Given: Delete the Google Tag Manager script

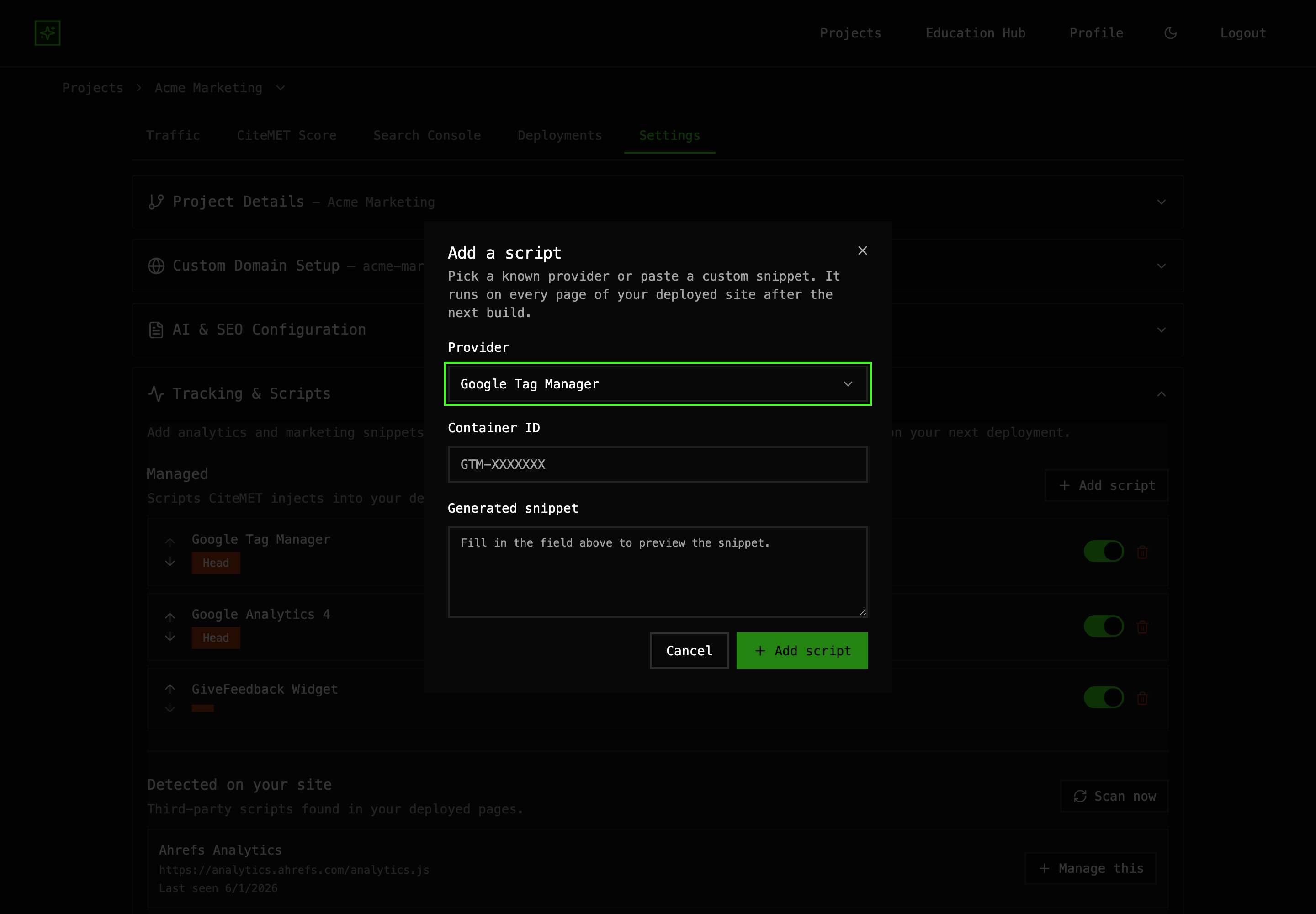Looking at the screenshot, I should pos(1142,552).
